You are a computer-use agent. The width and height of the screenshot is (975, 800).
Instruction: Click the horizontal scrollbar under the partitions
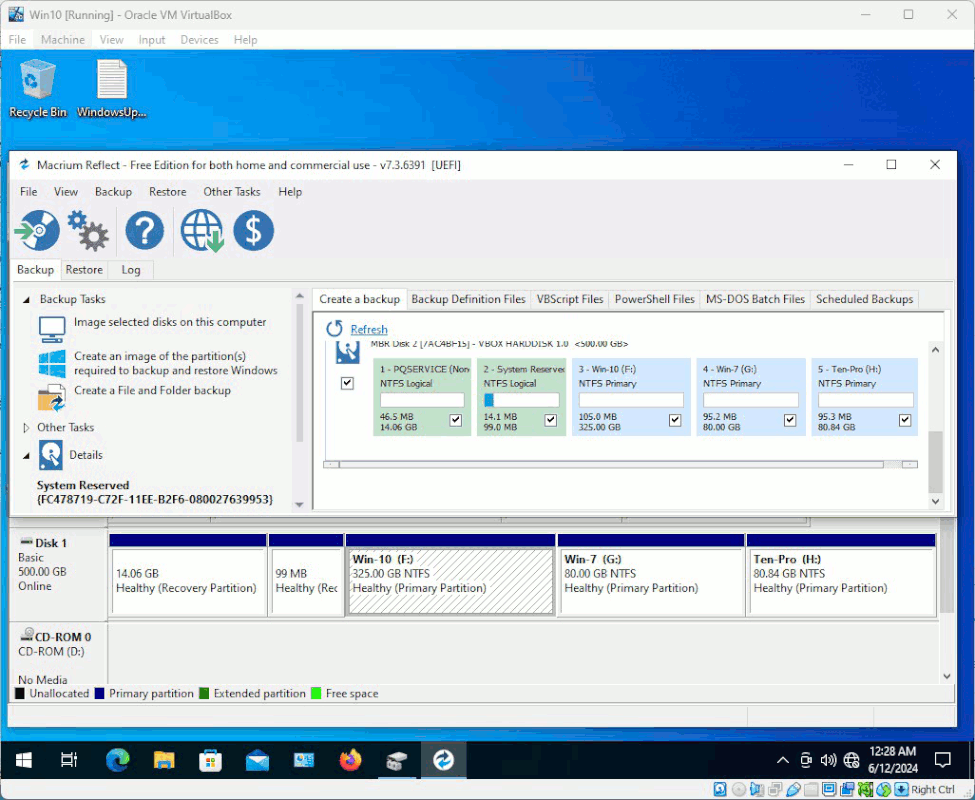tap(611, 464)
